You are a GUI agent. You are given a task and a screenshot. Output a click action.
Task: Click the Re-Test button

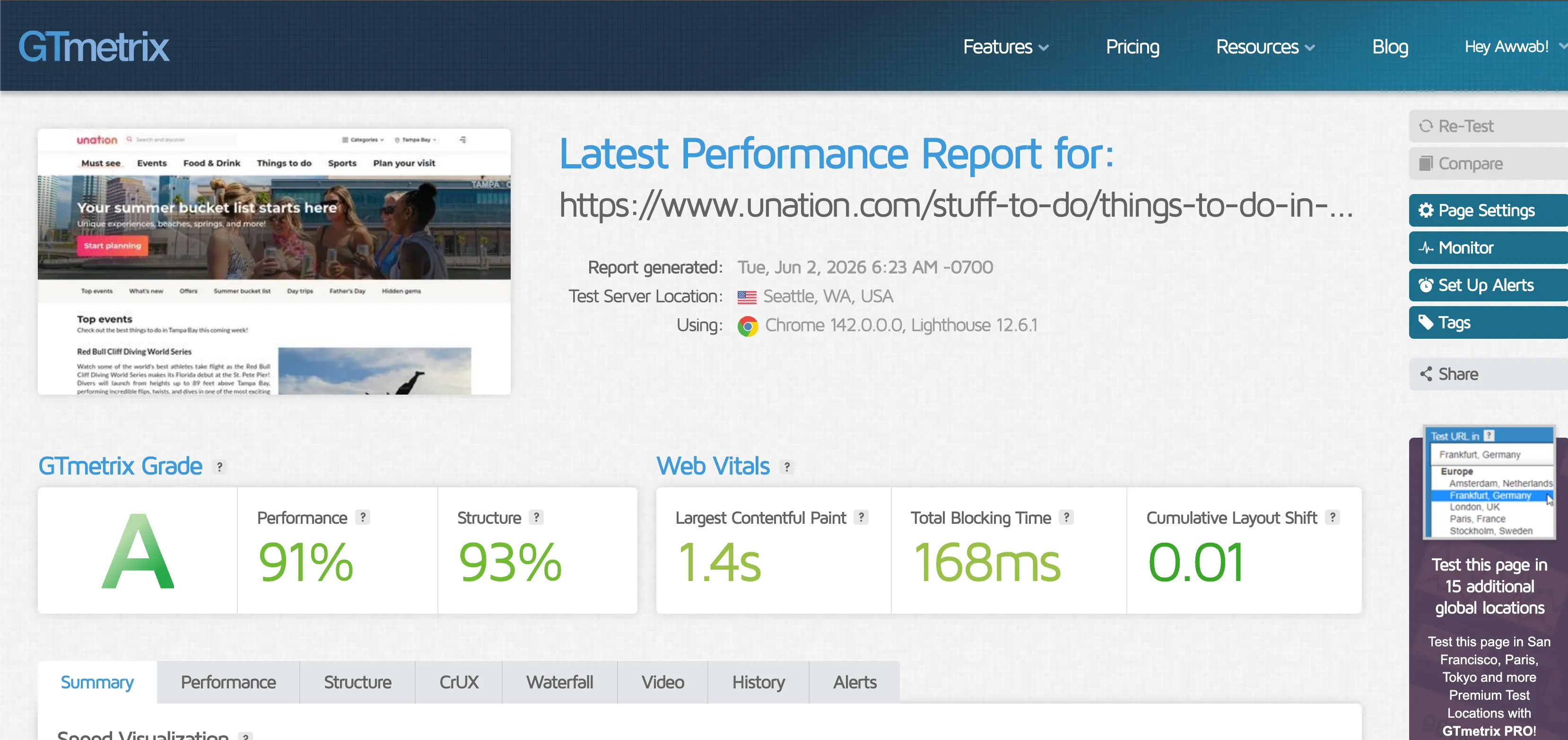coord(1488,126)
